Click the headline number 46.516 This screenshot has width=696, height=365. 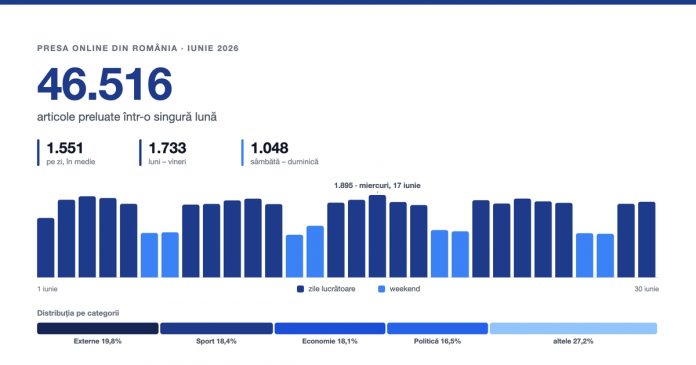pos(105,84)
